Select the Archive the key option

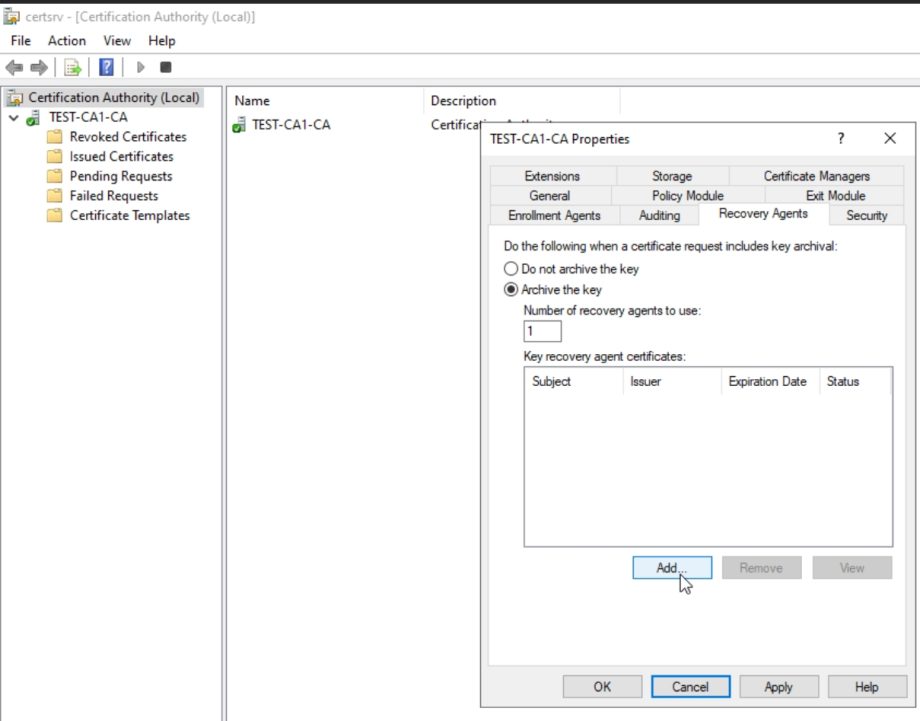[x=511, y=289]
